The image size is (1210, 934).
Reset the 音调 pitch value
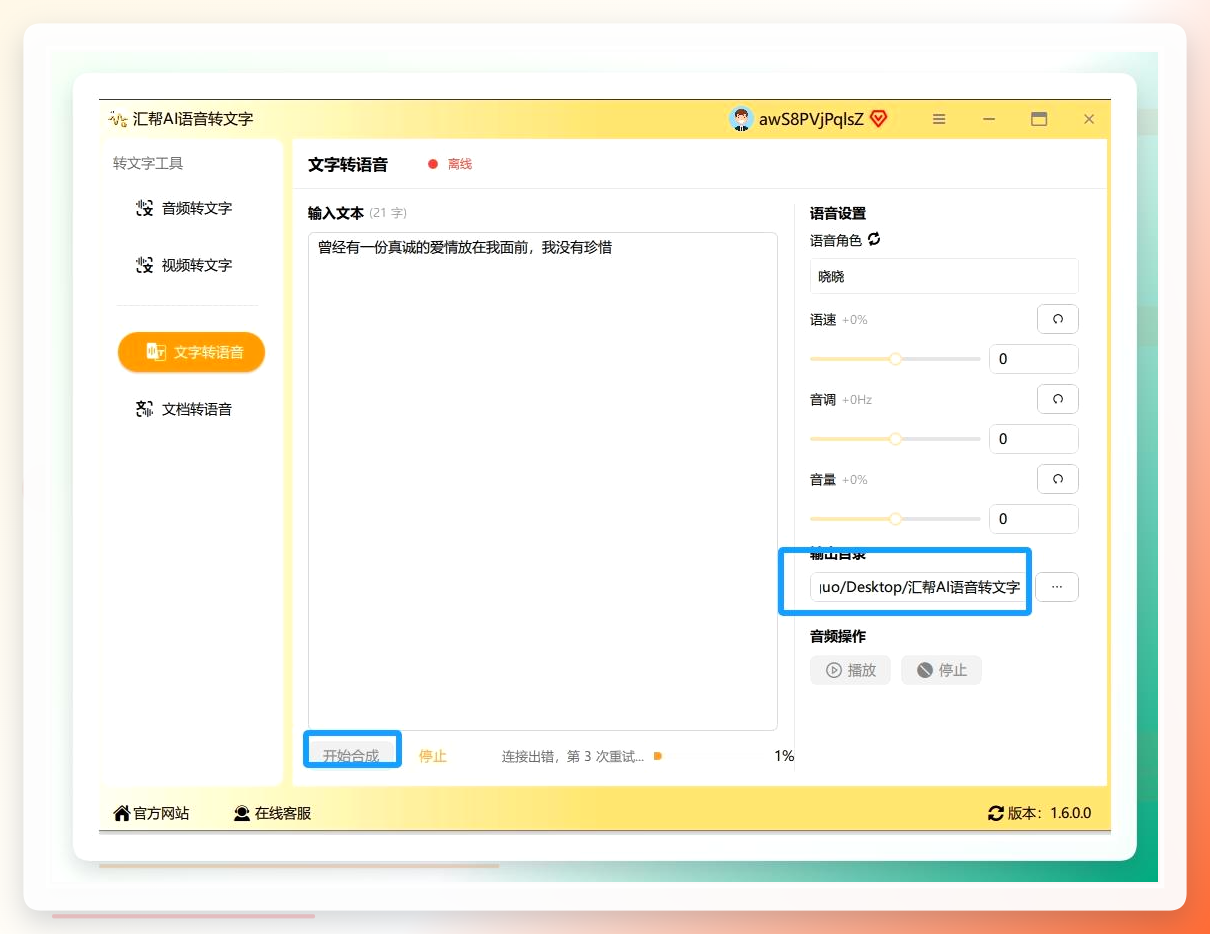(1058, 399)
